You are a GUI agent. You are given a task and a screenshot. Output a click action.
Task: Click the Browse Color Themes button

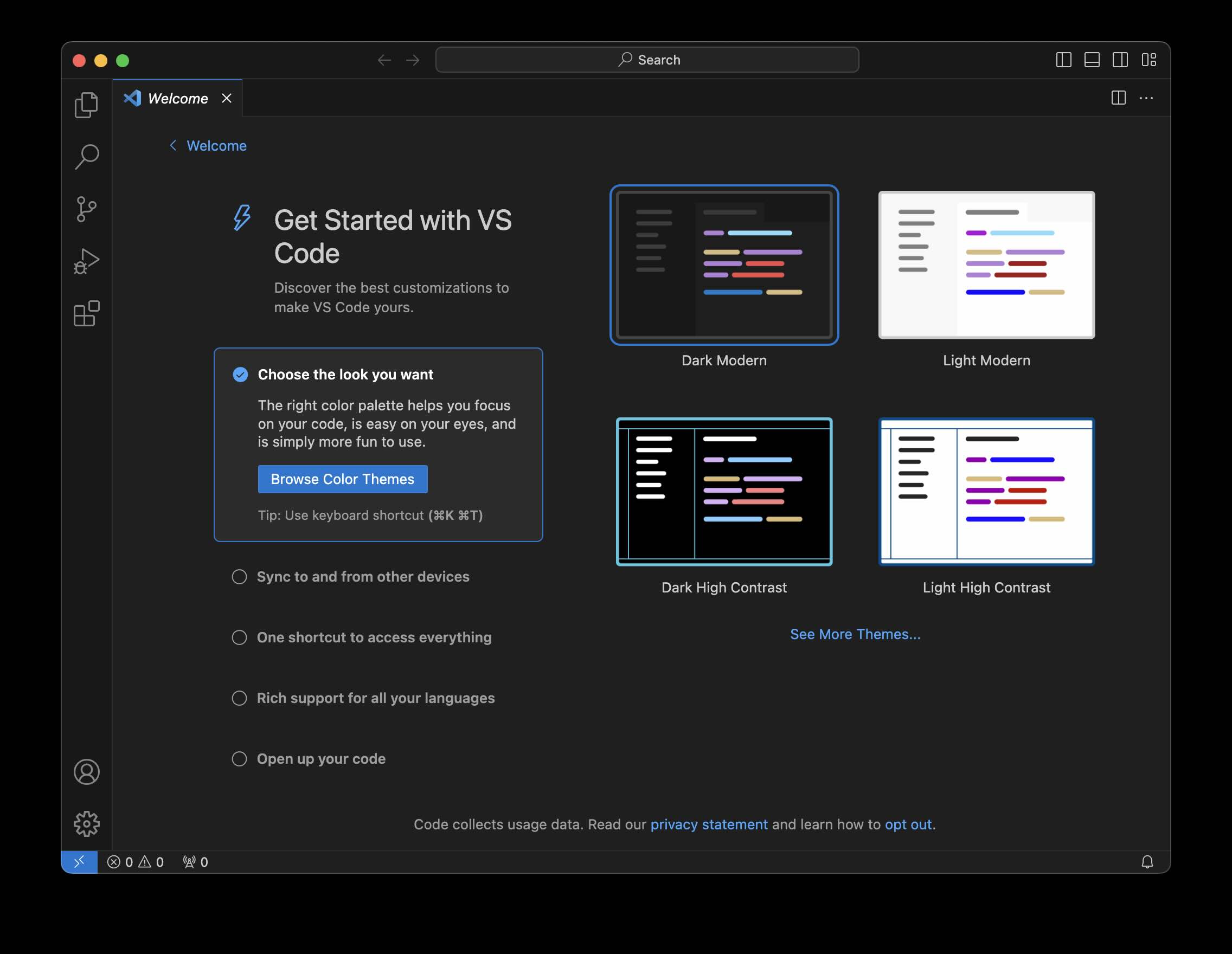[342, 479]
